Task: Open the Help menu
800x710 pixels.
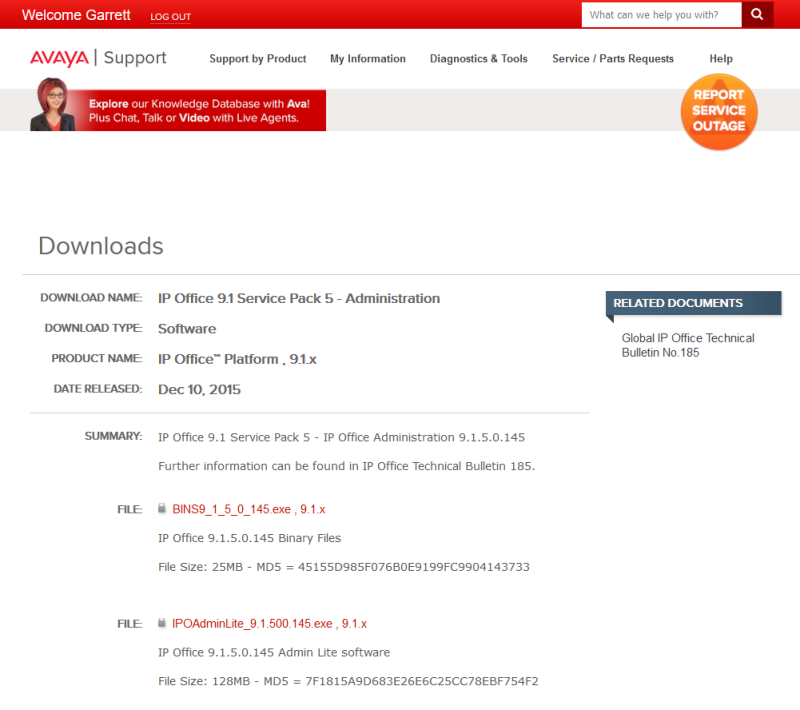Action: coord(721,59)
